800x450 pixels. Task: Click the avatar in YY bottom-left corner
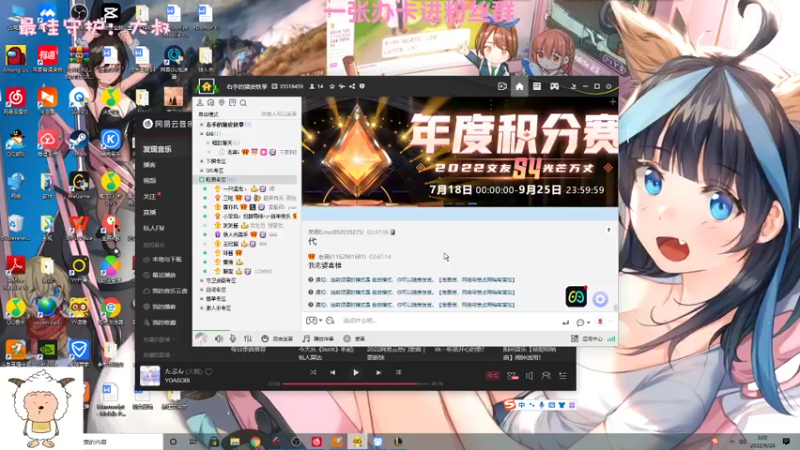pos(202,338)
